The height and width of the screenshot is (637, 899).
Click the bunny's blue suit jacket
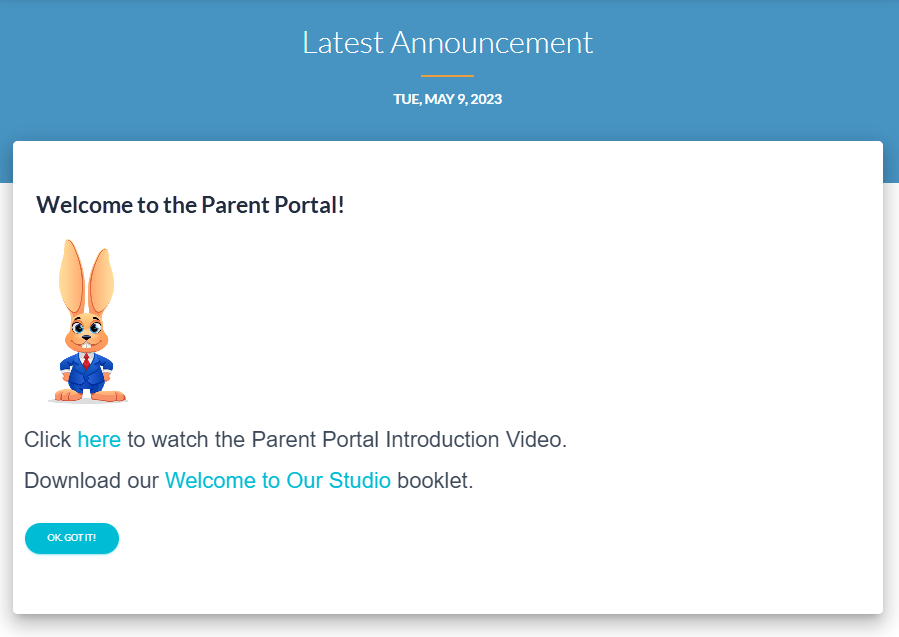[x=74, y=372]
